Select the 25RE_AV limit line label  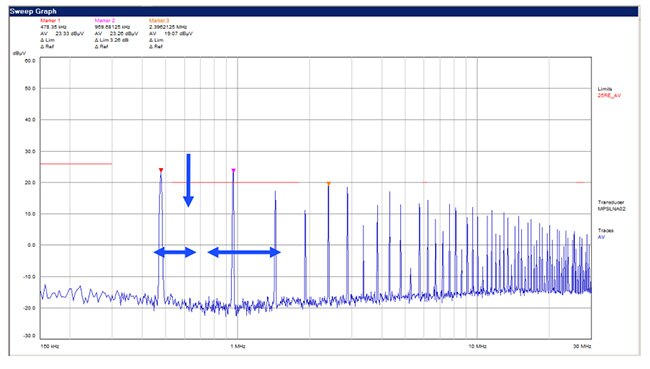[x=609, y=96]
